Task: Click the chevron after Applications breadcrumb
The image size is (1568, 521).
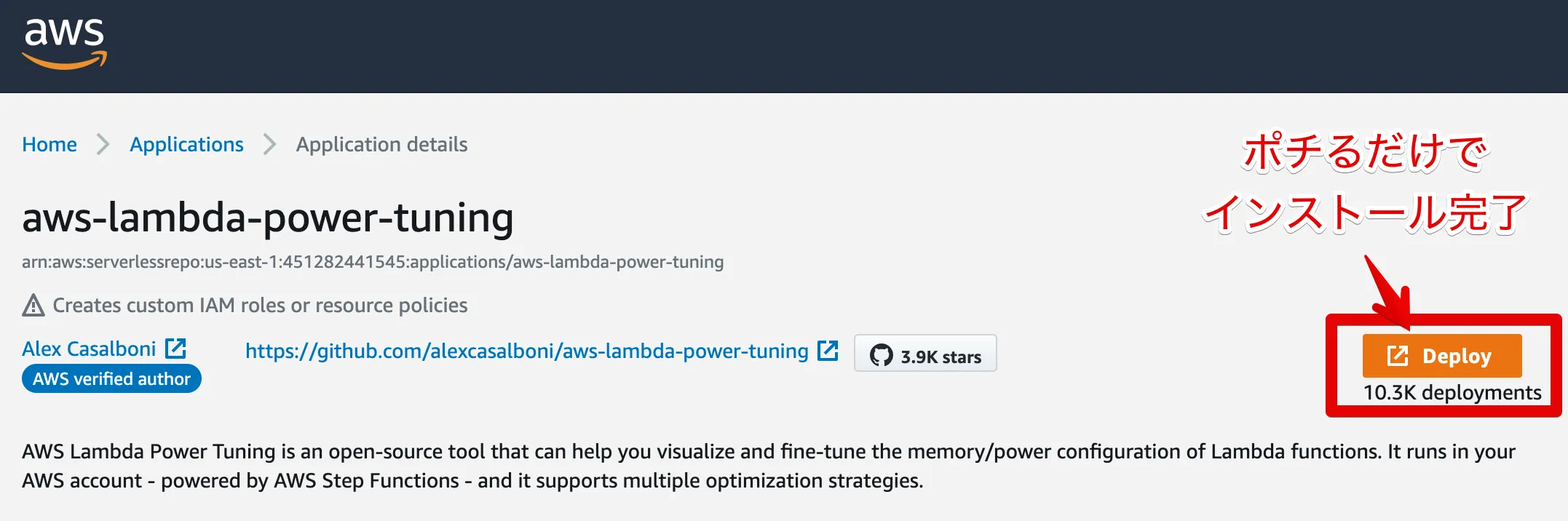Action: click(270, 145)
